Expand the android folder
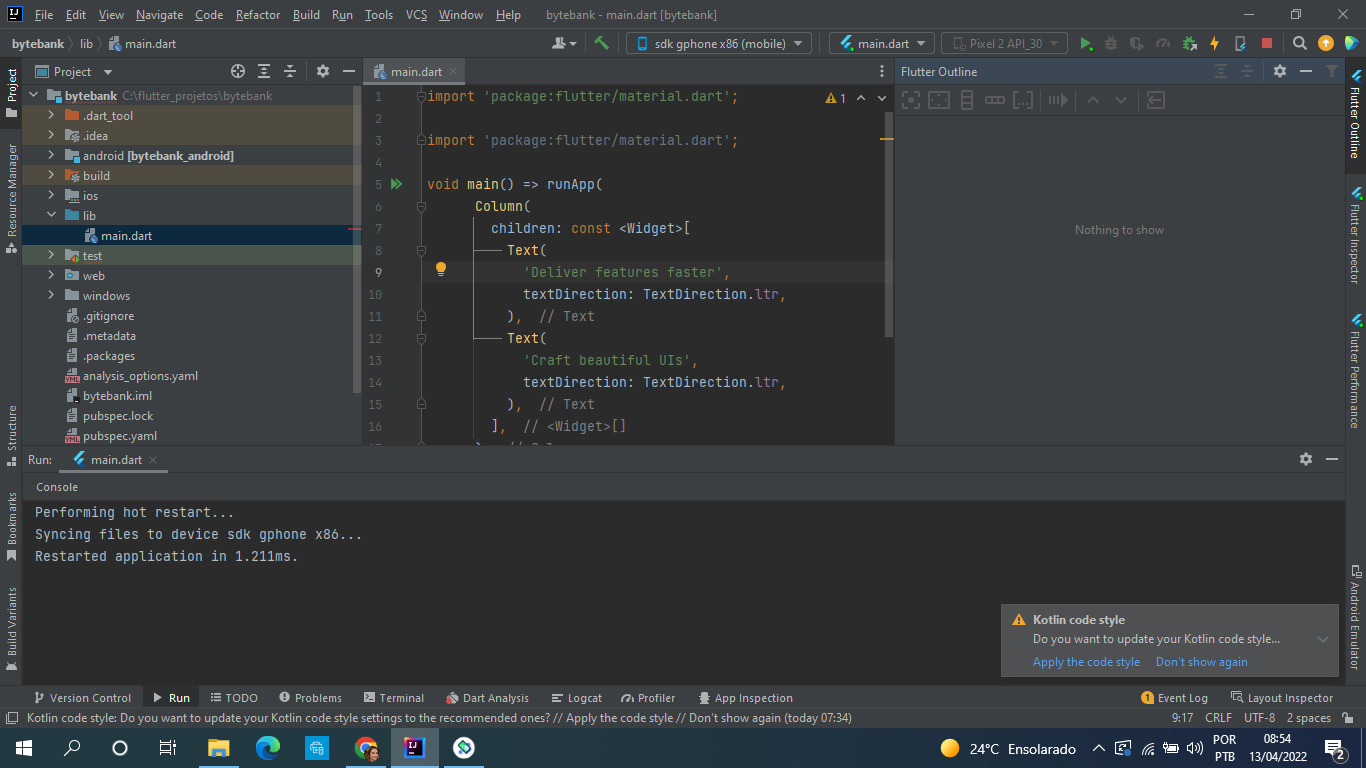 (51, 156)
